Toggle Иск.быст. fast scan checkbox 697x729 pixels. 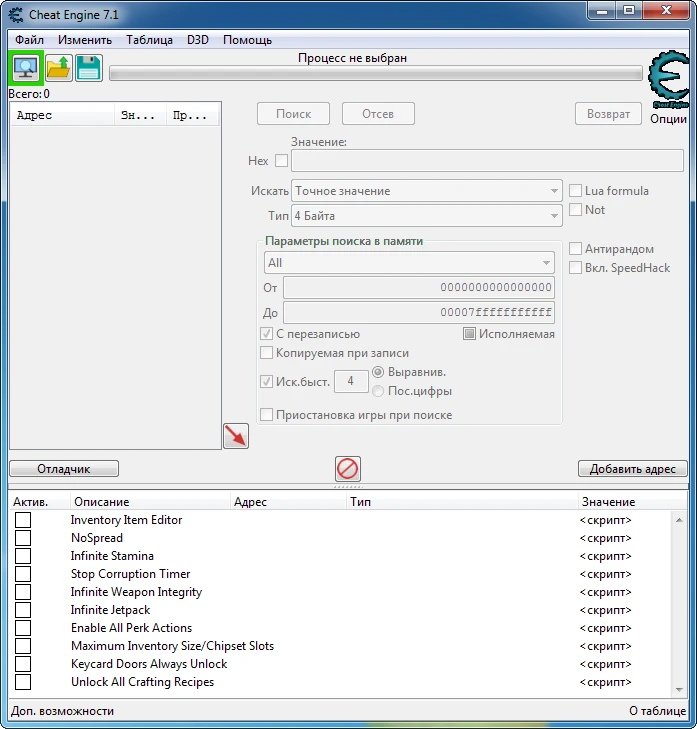266,382
